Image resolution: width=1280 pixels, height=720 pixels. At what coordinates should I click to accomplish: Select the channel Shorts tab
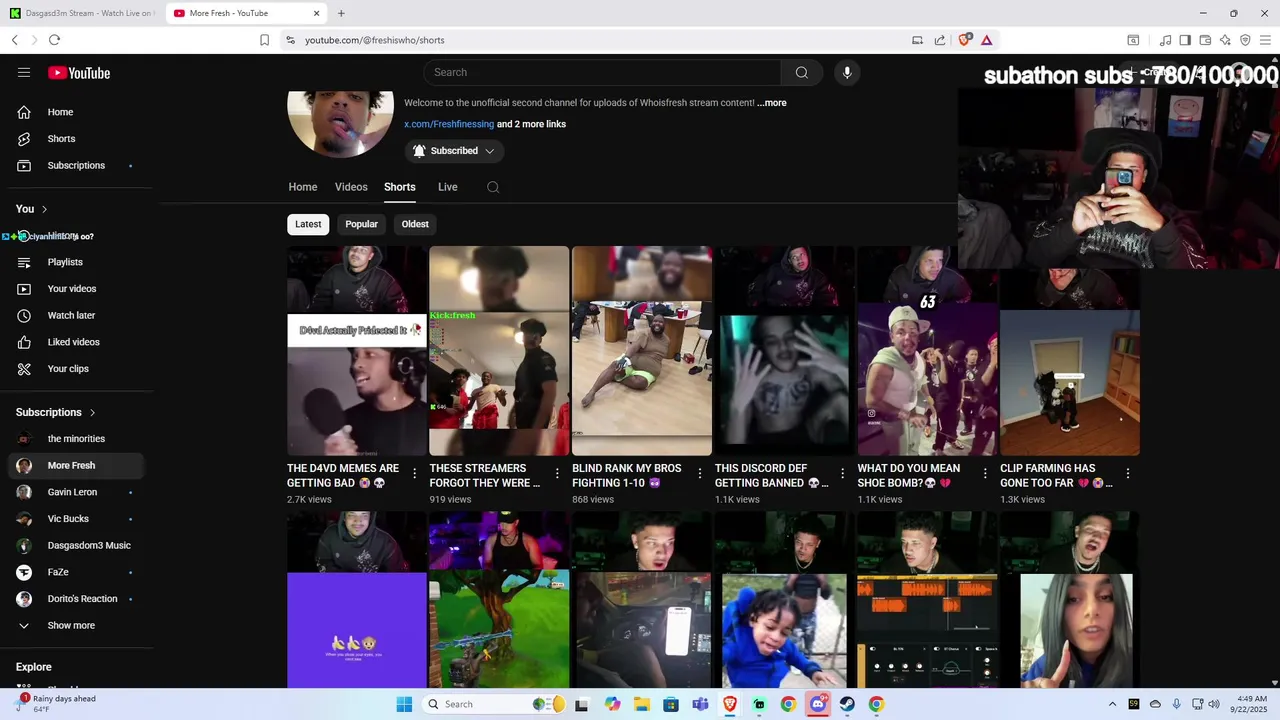pyautogui.click(x=400, y=187)
